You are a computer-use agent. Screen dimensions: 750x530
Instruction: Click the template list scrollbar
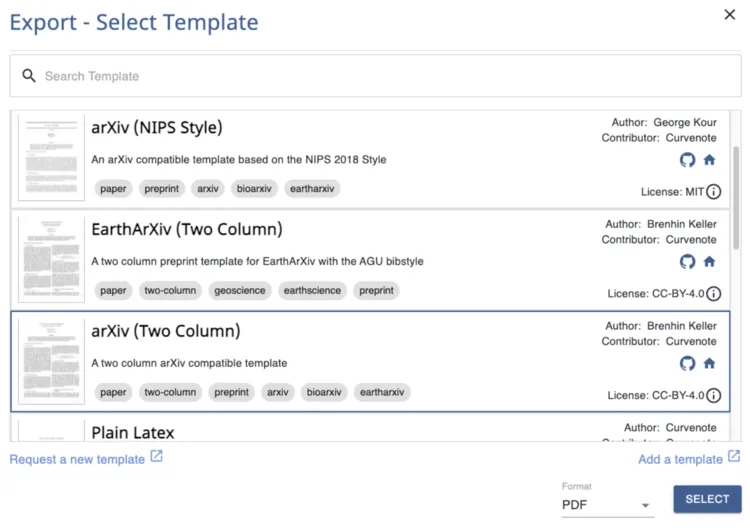pos(736,200)
